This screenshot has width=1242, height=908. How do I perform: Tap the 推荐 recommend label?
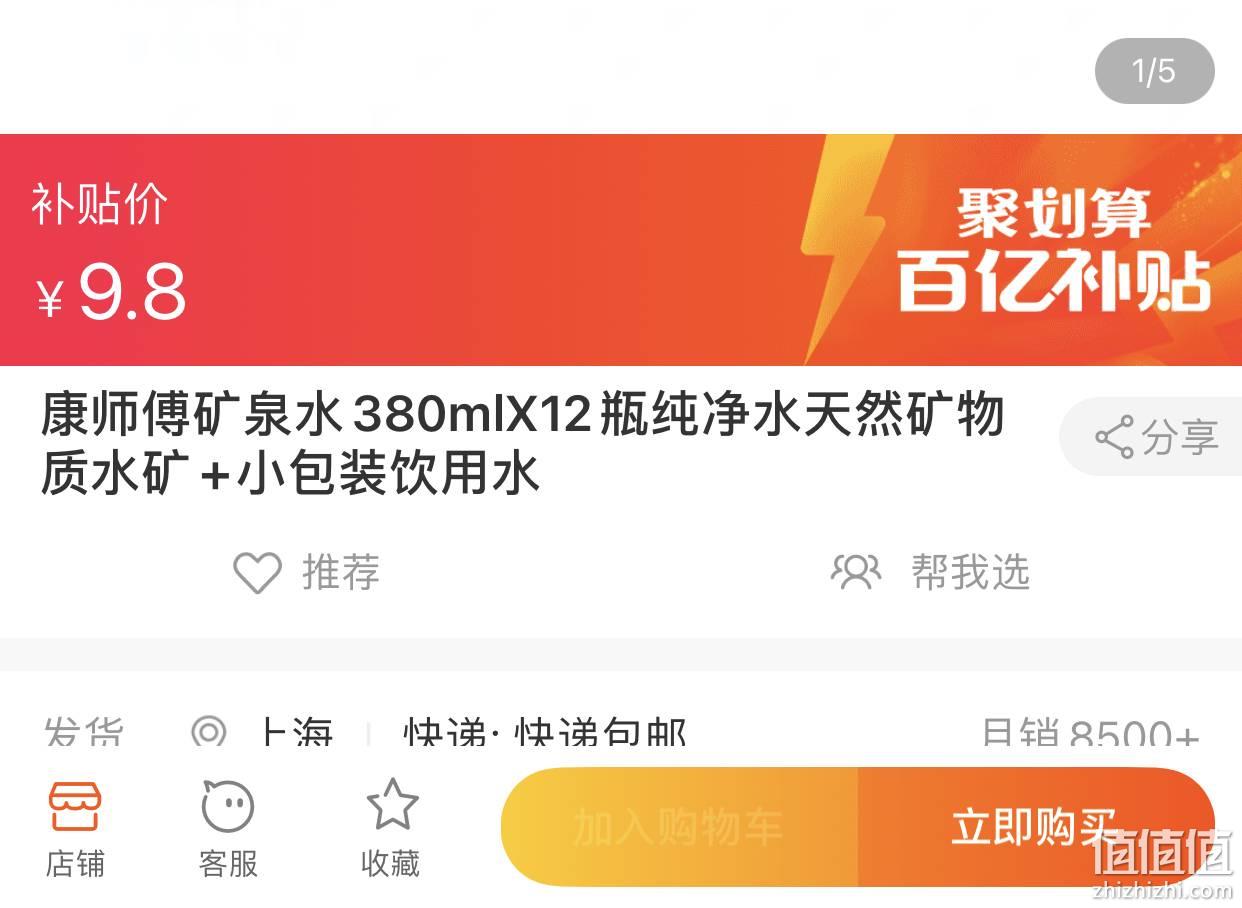tap(341, 573)
